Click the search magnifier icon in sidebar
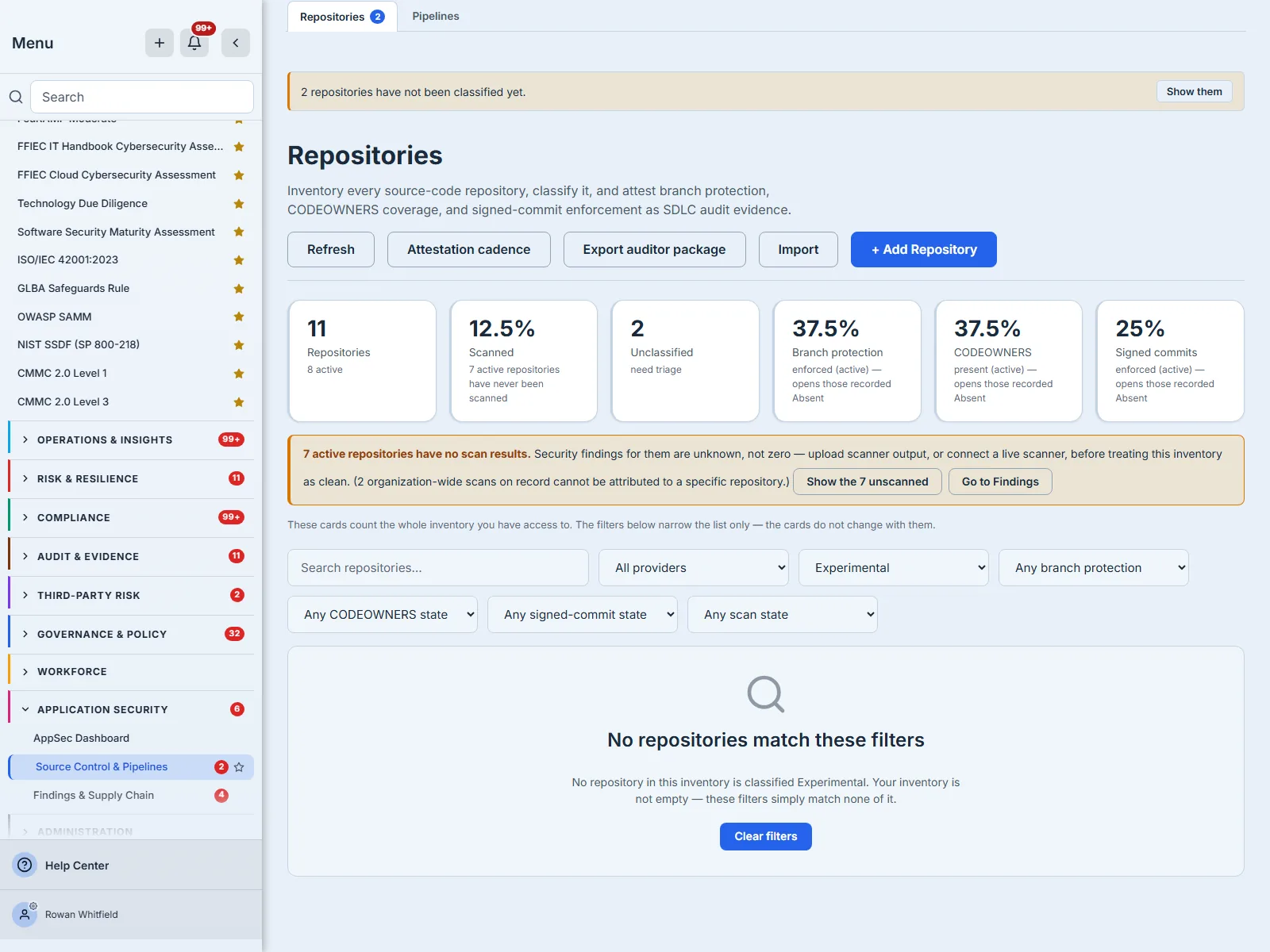The height and width of the screenshot is (952, 1270). point(16,97)
